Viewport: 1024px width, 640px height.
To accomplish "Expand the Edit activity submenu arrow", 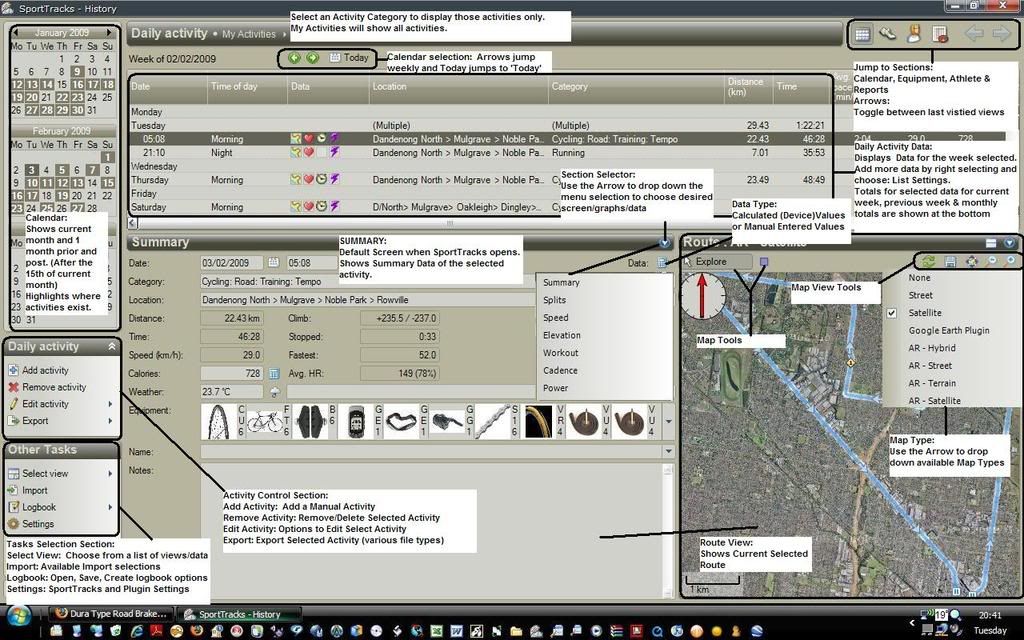I will point(110,404).
